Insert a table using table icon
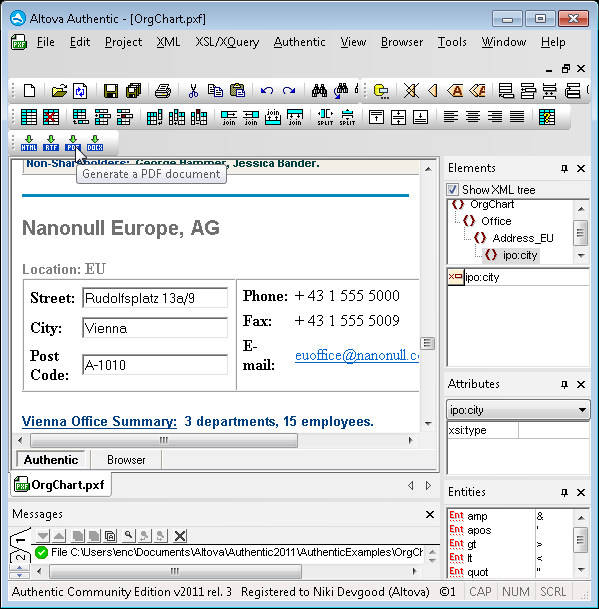The height and width of the screenshot is (609, 599). tap(29, 117)
